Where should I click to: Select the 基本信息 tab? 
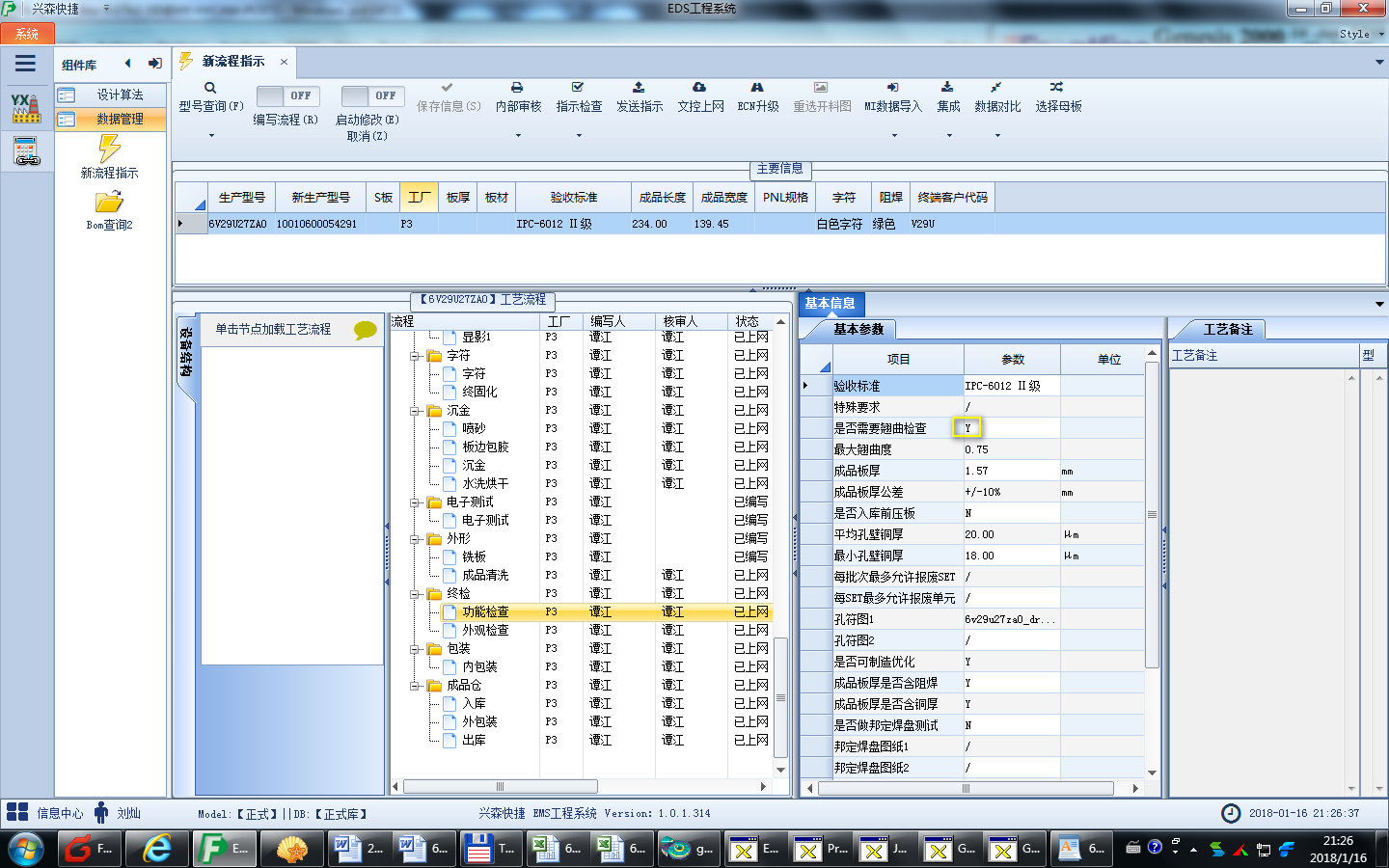pos(831,304)
